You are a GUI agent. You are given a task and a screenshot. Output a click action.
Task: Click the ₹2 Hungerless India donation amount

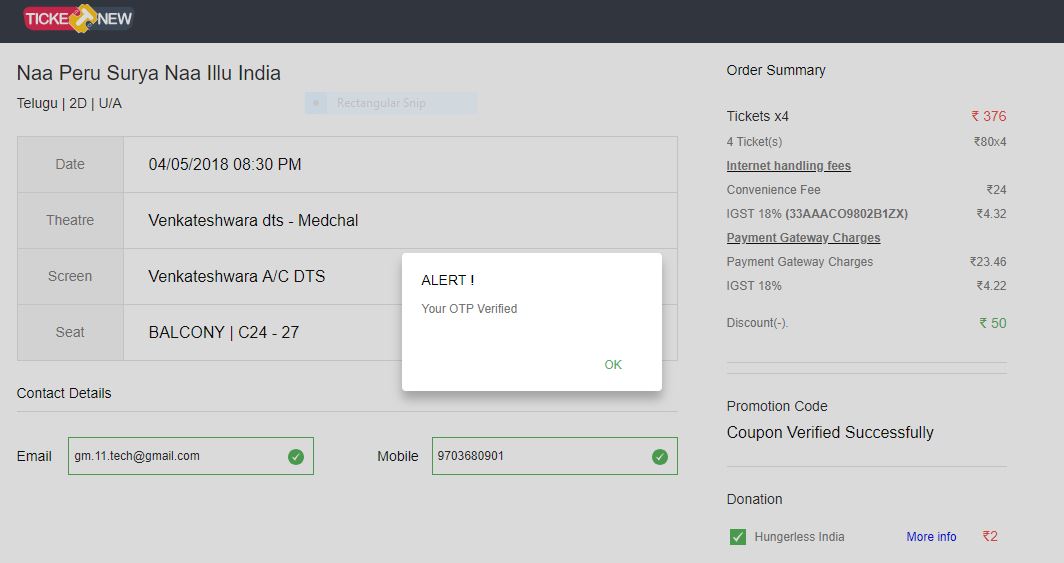pyautogui.click(x=989, y=537)
